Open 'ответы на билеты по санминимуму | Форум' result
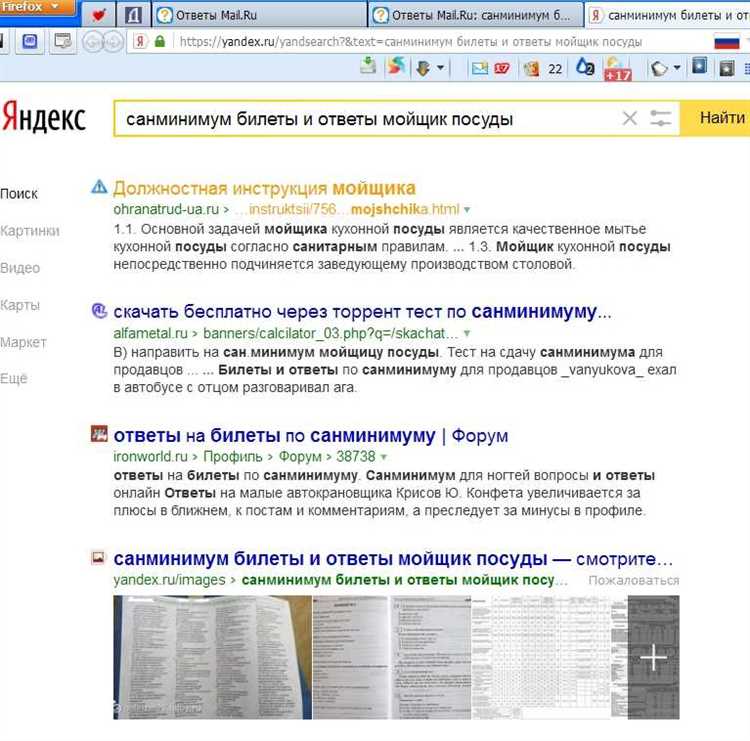 coord(310,436)
